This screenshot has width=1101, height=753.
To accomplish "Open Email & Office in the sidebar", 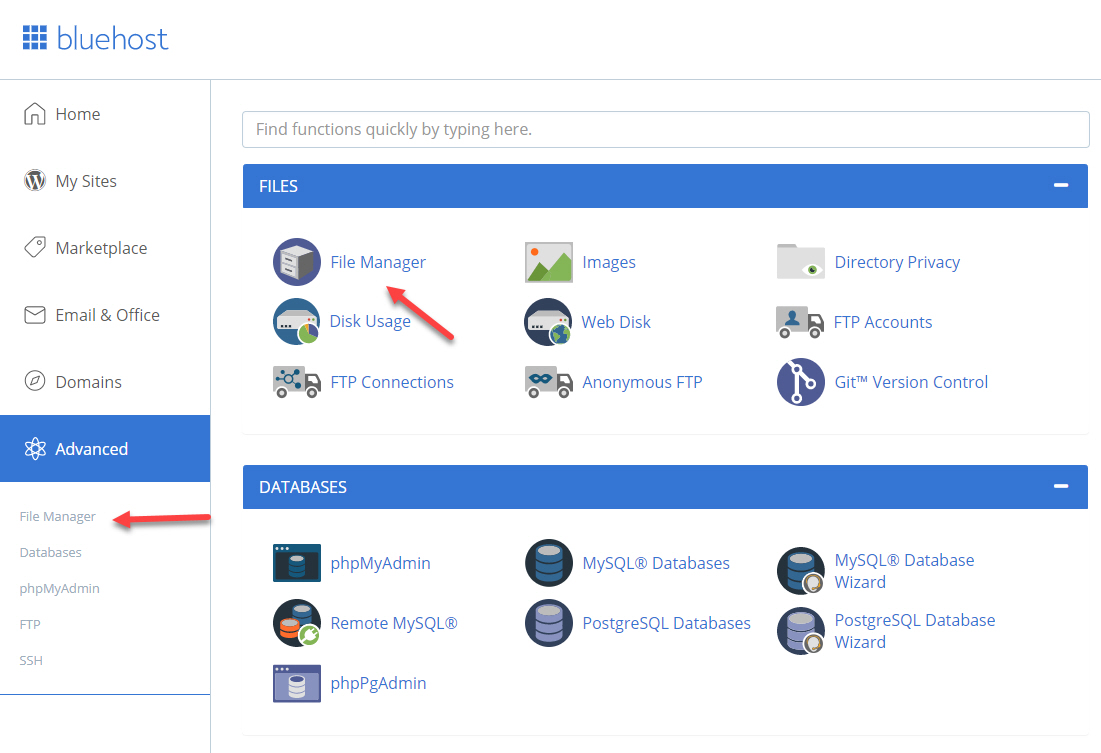I will tap(105, 315).
